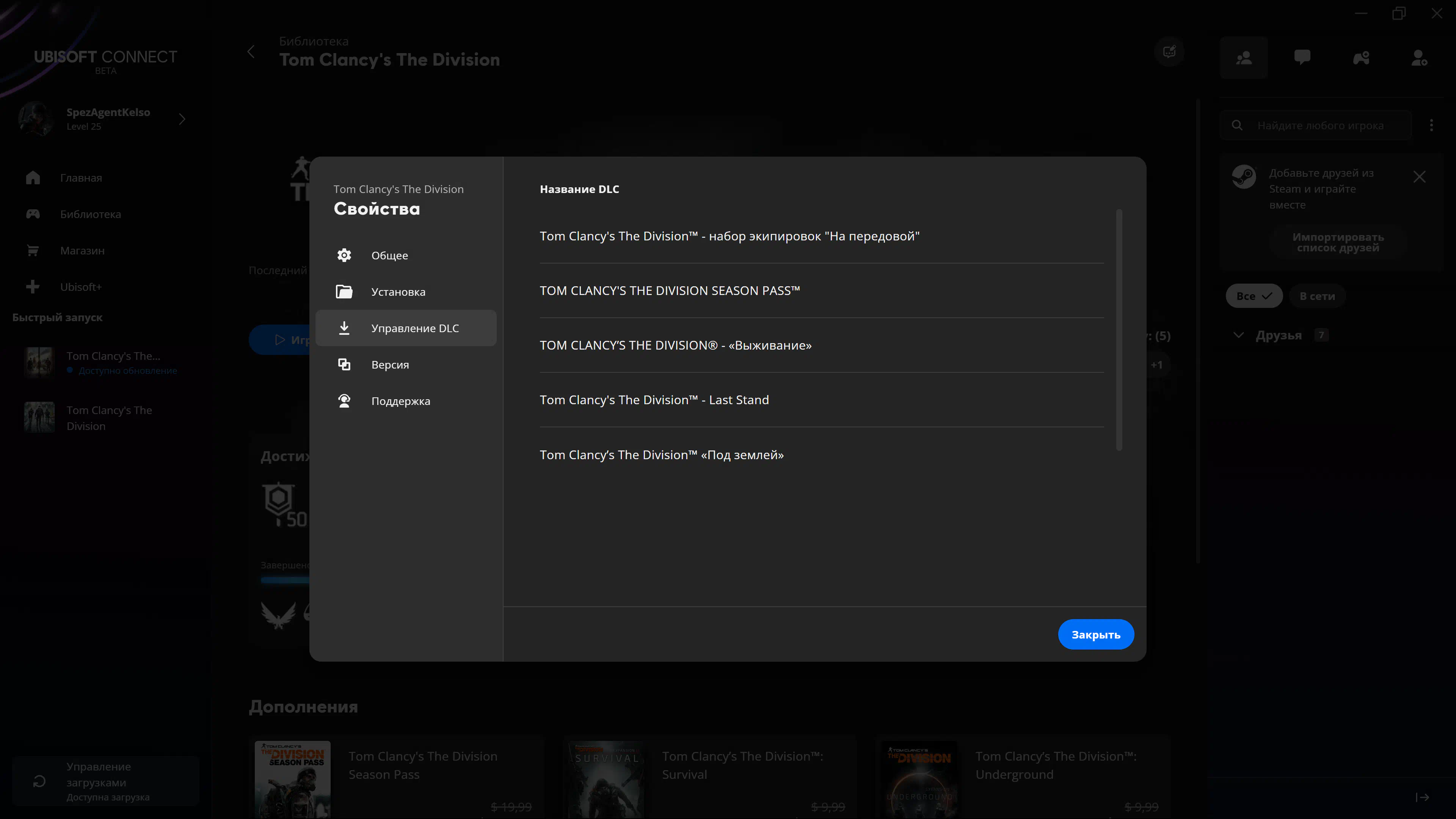This screenshot has height=819, width=1456.
Task: Select the «Выживание» DLC row
Action: tap(821, 345)
